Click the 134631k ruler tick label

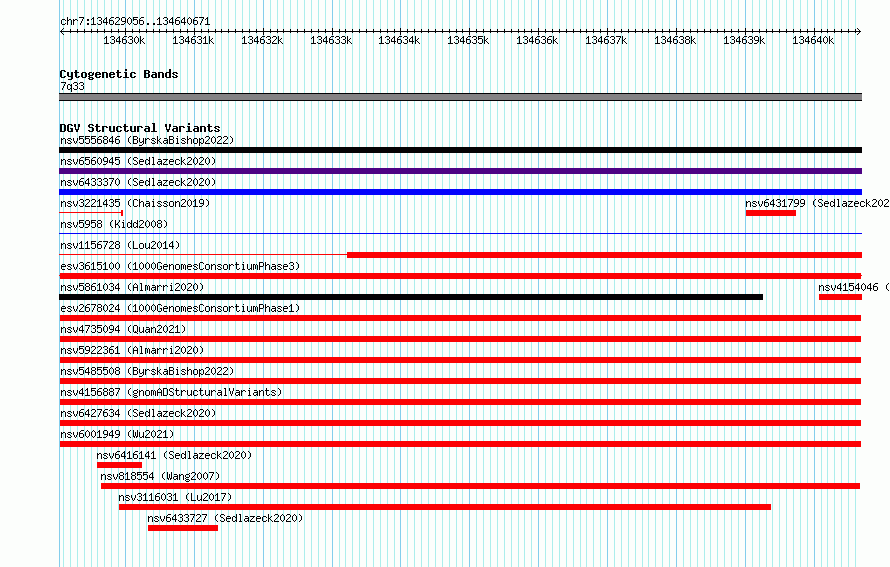click(x=193, y=41)
